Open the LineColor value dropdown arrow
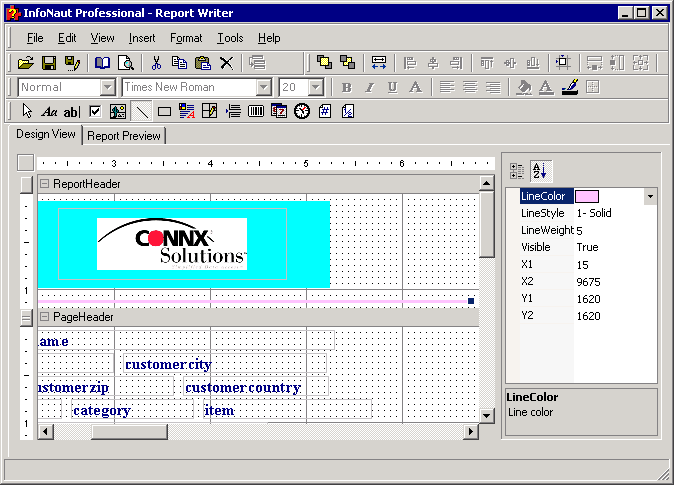 pos(650,196)
